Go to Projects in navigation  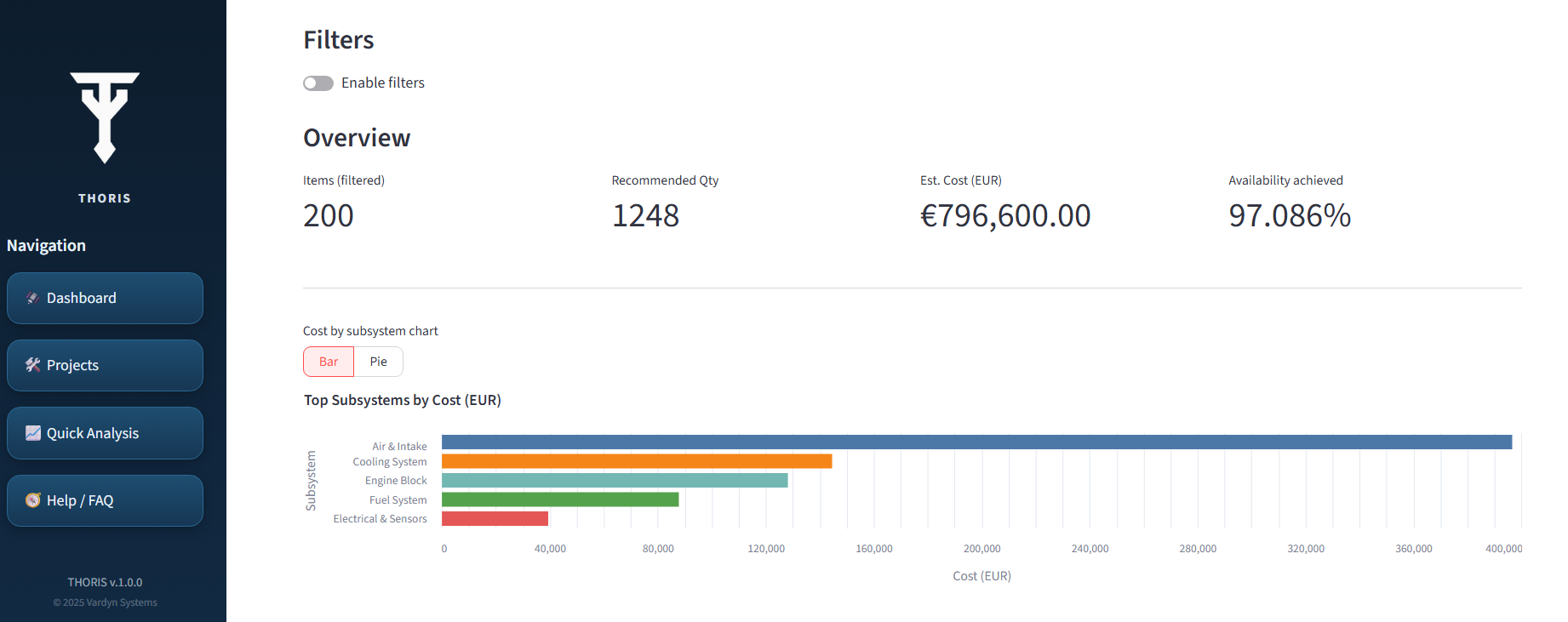(105, 365)
